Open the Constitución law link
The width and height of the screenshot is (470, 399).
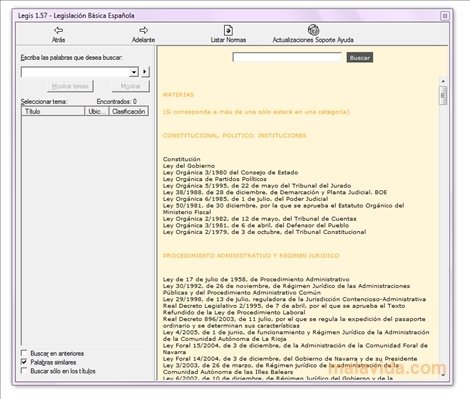tap(182, 159)
